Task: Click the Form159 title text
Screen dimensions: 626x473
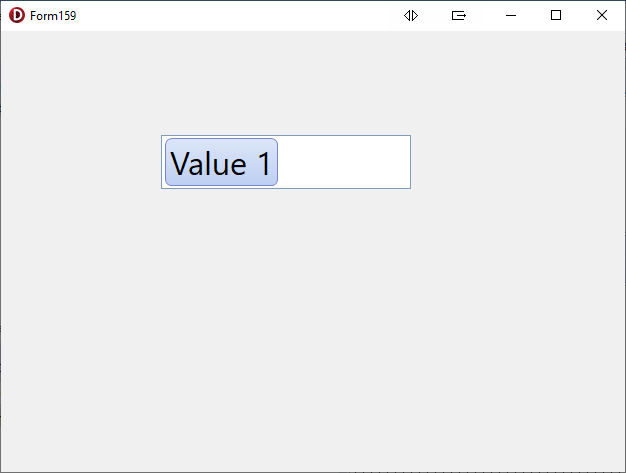Action: (x=53, y=16)
